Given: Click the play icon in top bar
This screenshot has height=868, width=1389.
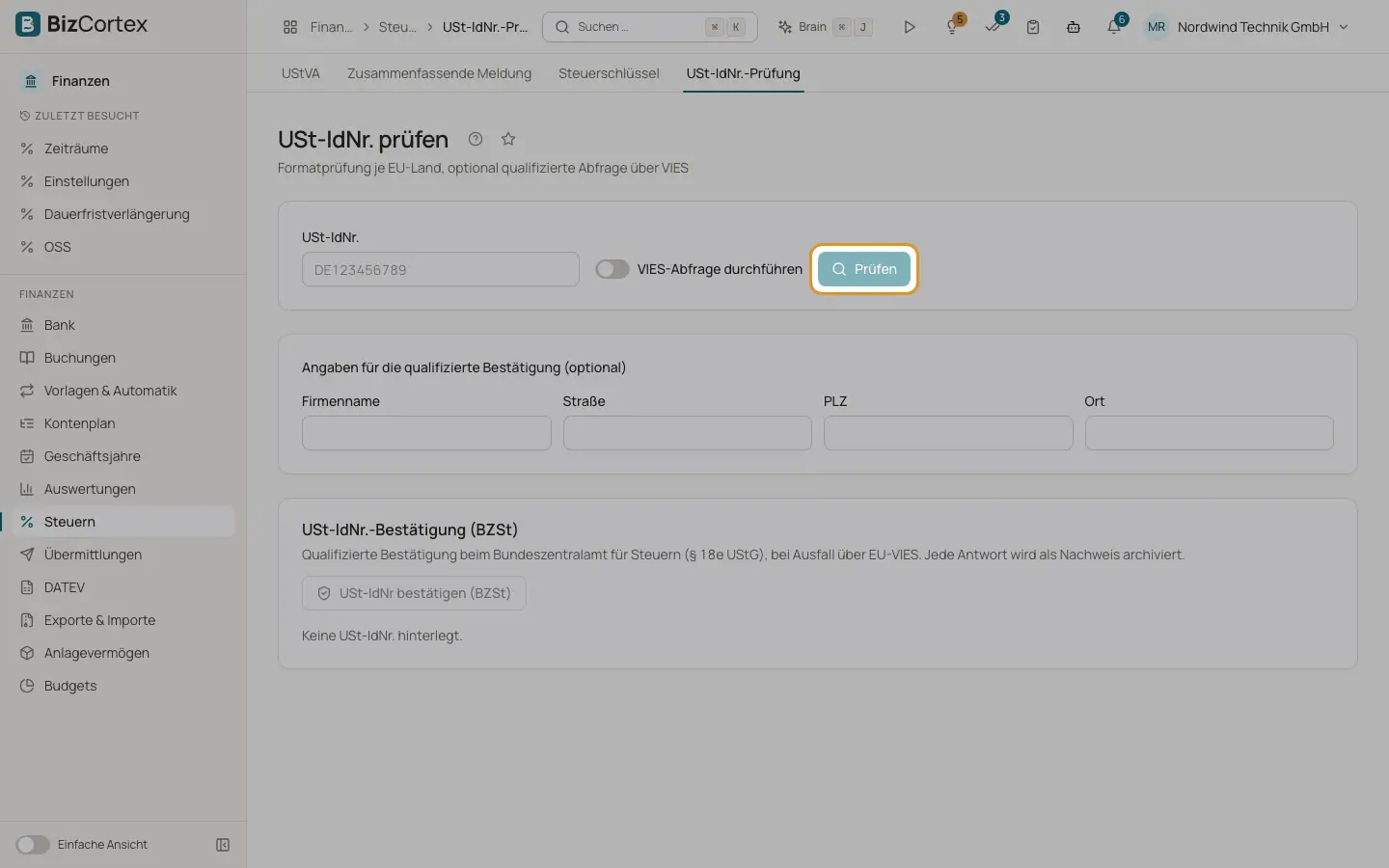Looking at the screenshot, I should (x=910, y=27).
